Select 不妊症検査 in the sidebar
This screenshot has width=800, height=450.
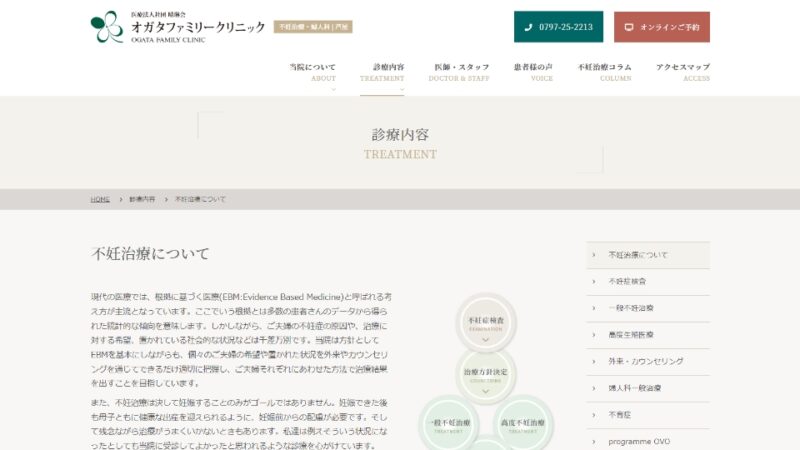pos(648,282)
